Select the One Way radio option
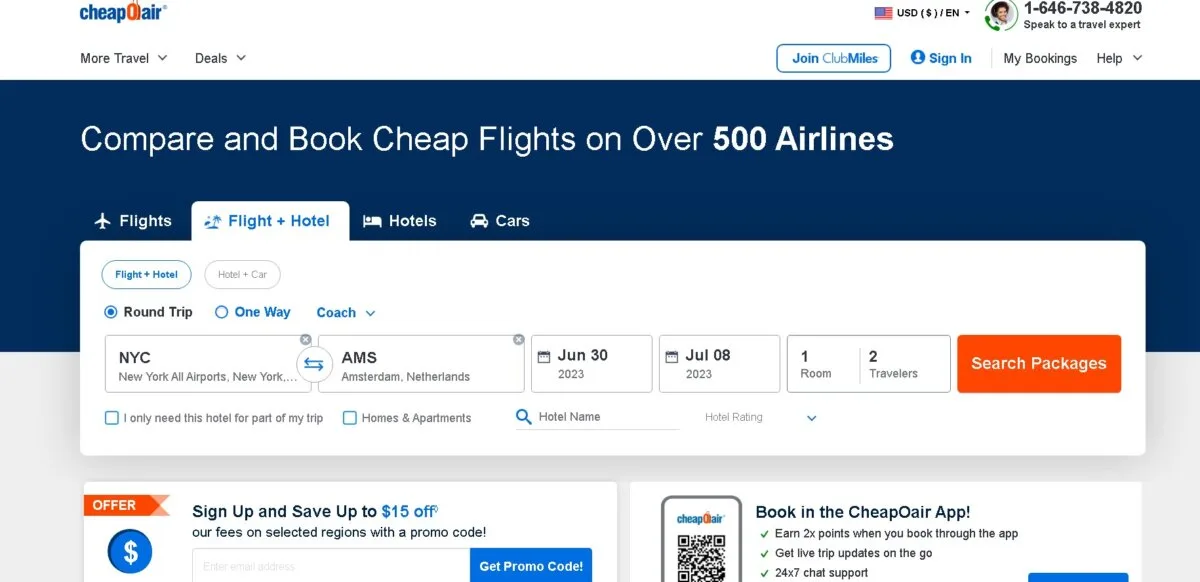The width and height of the screenshot is (1200, 582). tap(222, 312)
